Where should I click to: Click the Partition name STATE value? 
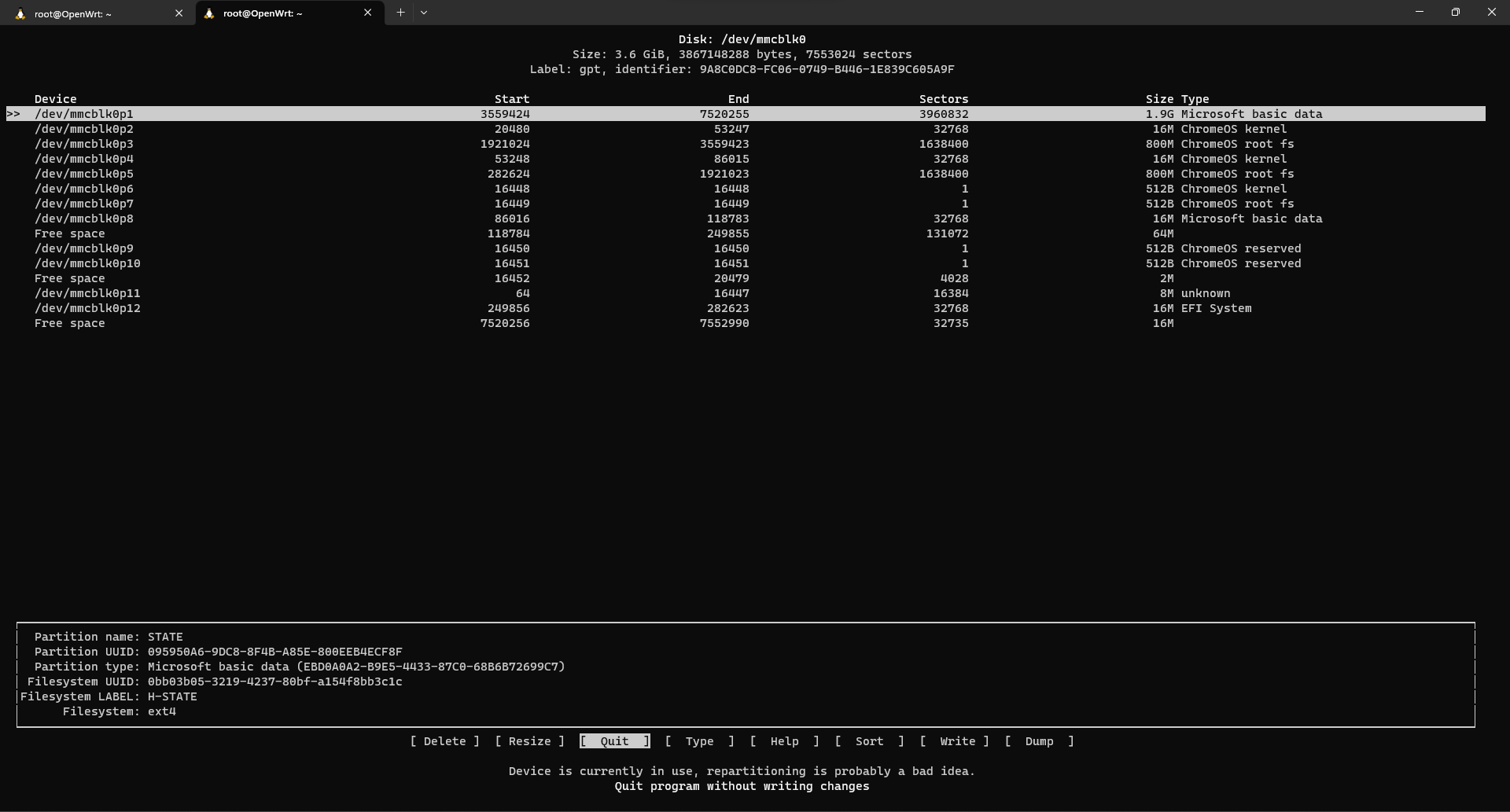coord(165,637)
